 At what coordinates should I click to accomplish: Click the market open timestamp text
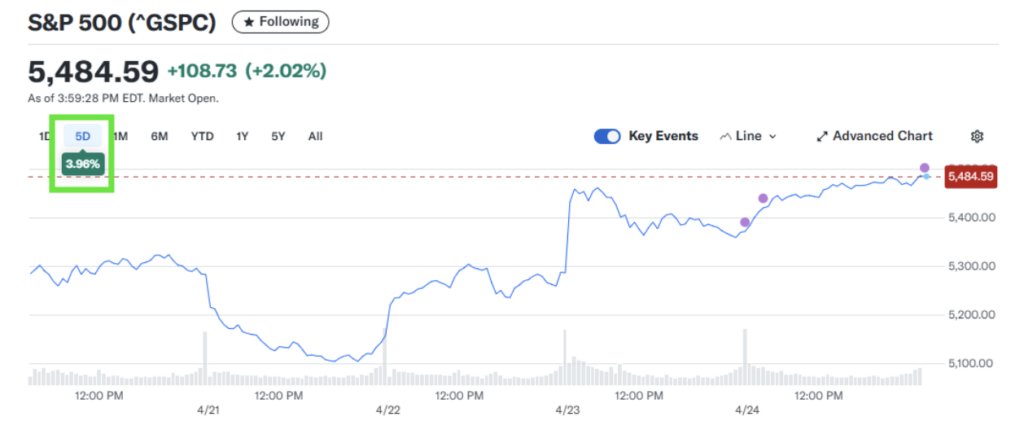click(123, 99)
